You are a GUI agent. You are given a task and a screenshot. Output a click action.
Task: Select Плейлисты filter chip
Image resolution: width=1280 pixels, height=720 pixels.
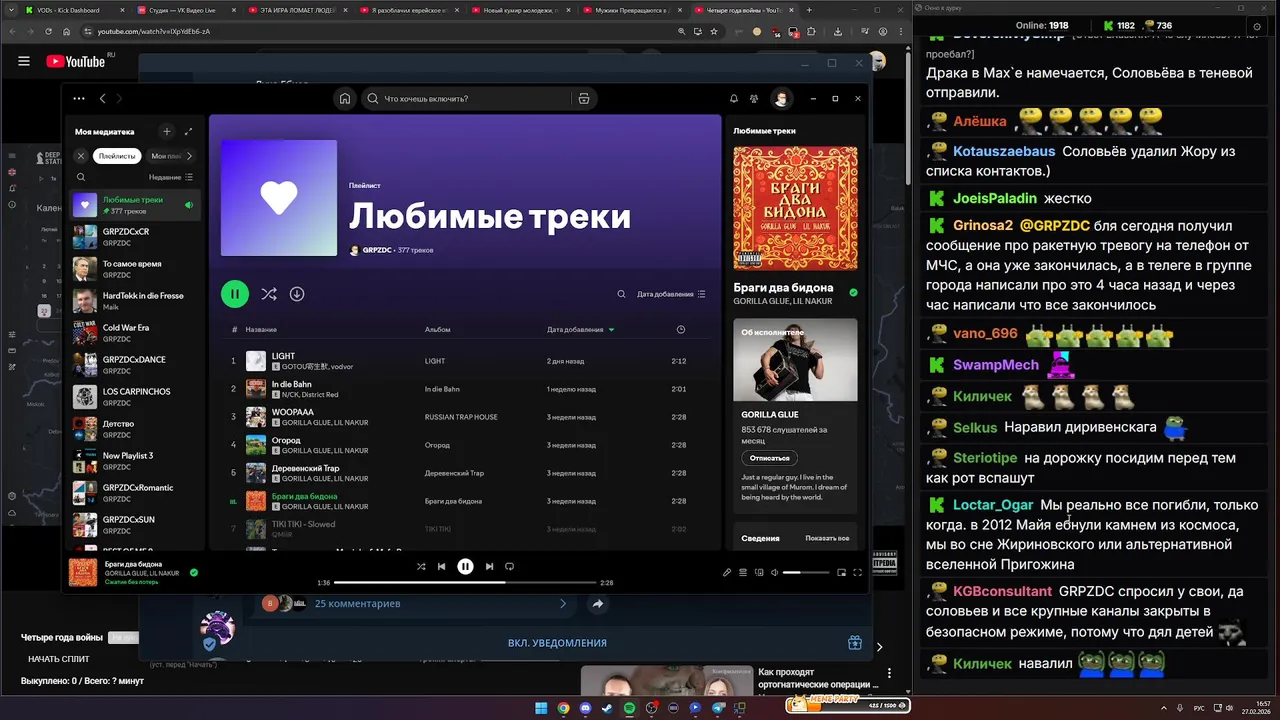[x=117, y=156]
